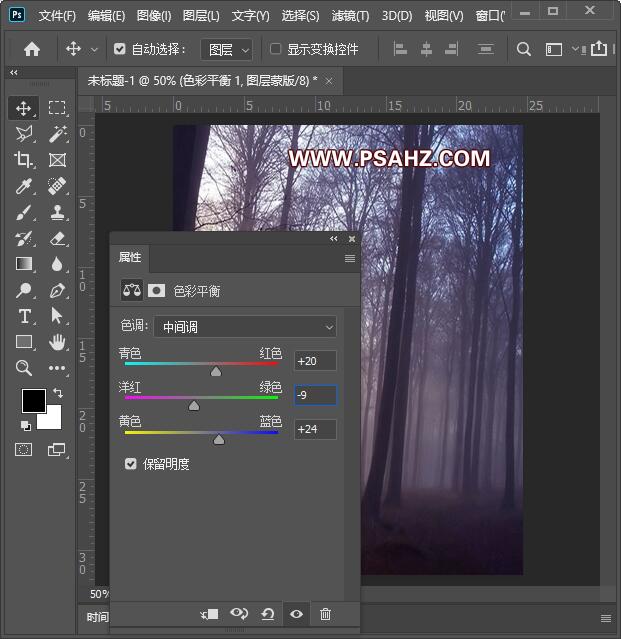The image size is (621, 639).
Task: Change screen mode icon in toolbox
Action: coord(56,450)
